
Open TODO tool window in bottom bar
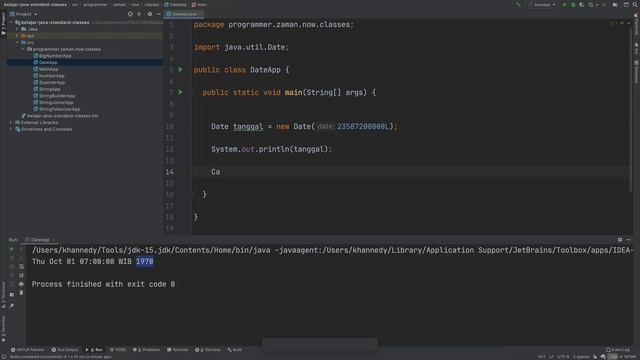[x=118, y=350]
